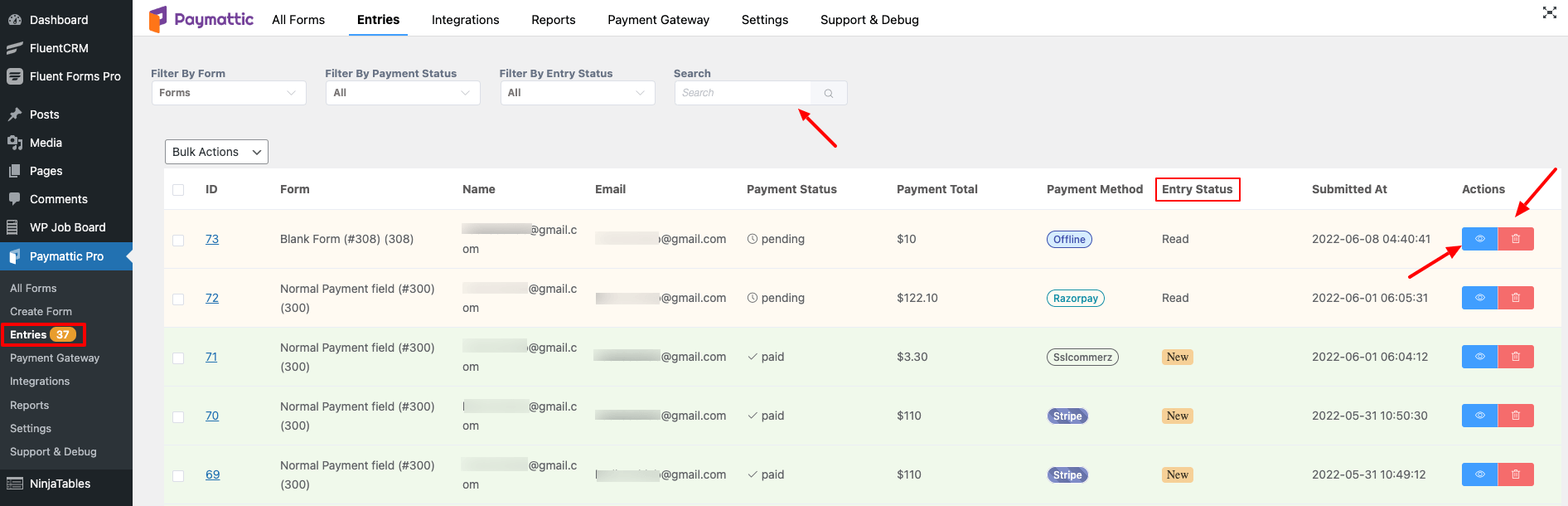Click Create Form in the sidebar
Image resolution: width=1568 pixels, height=506 pixels.
[x=41, y=311]
